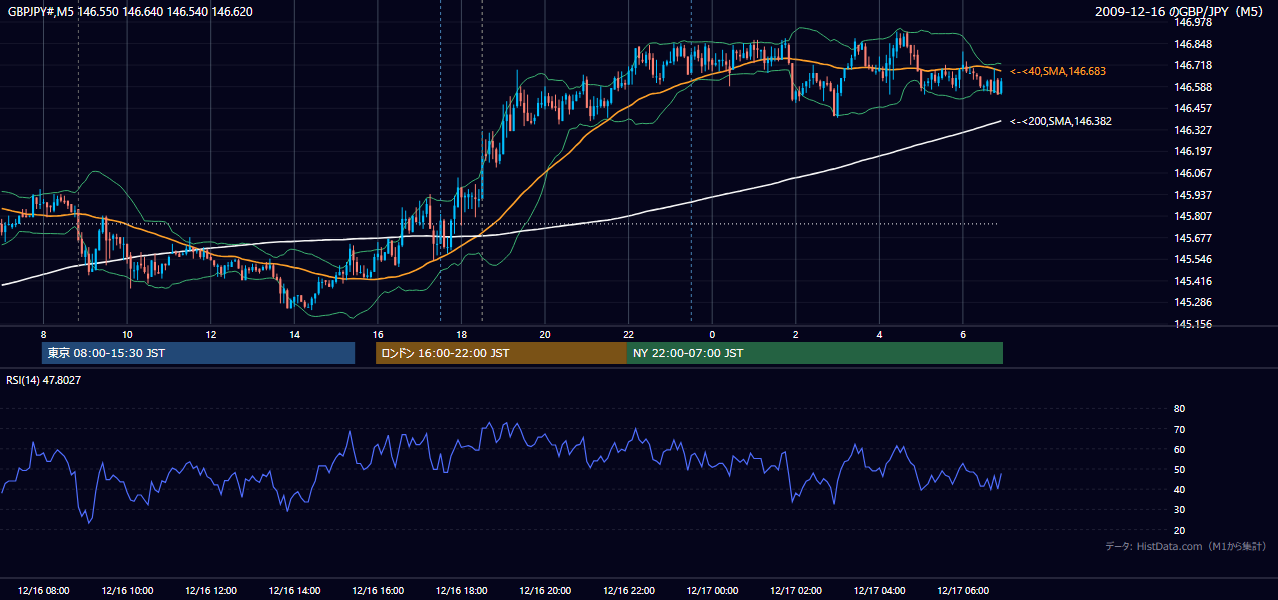Click price axis label 146.197
1278x600 pixels.
[1191, 151]
